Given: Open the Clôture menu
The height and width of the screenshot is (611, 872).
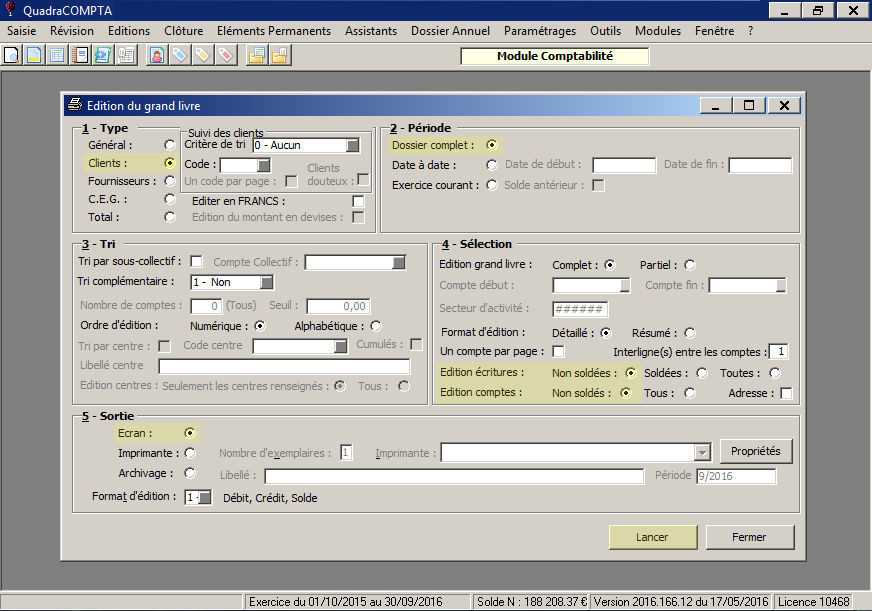Looking at the screenshot, I should coord(184,31).
